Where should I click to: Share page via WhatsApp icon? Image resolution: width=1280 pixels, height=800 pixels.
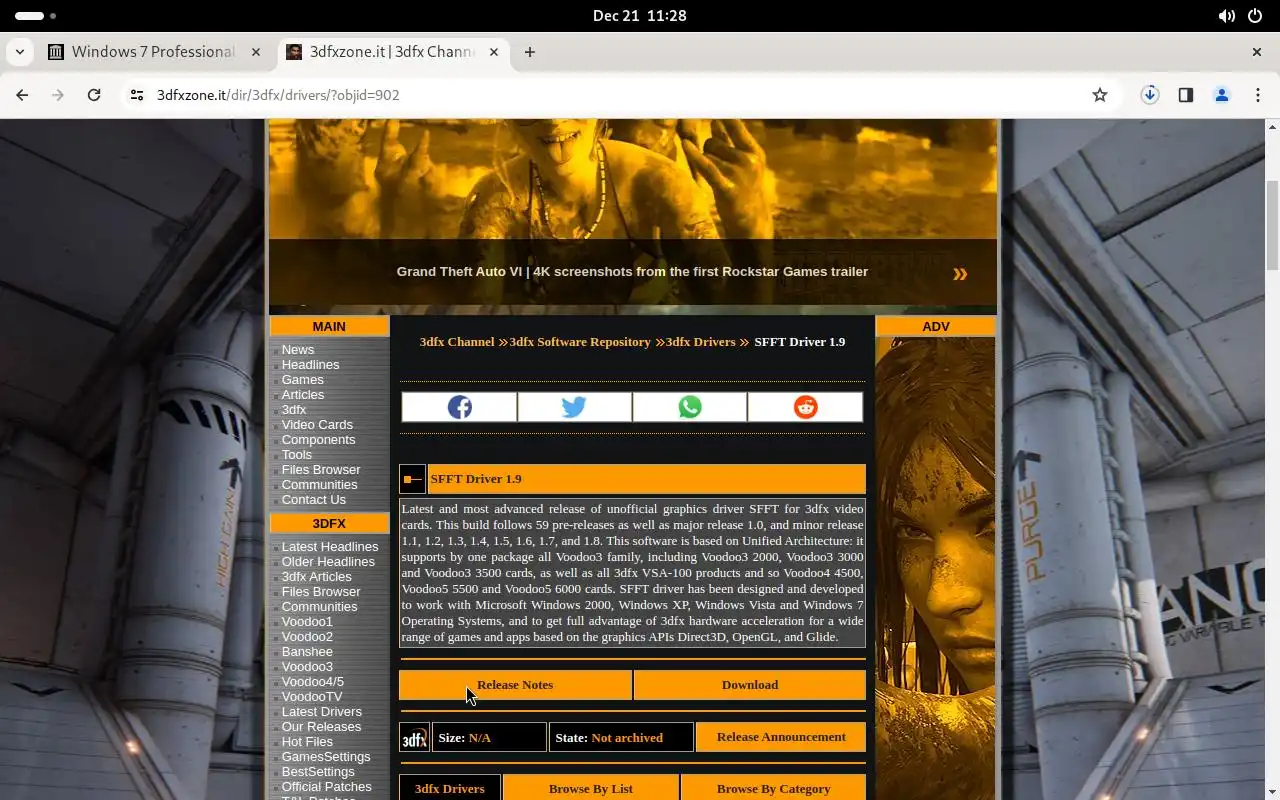point(690,407)
